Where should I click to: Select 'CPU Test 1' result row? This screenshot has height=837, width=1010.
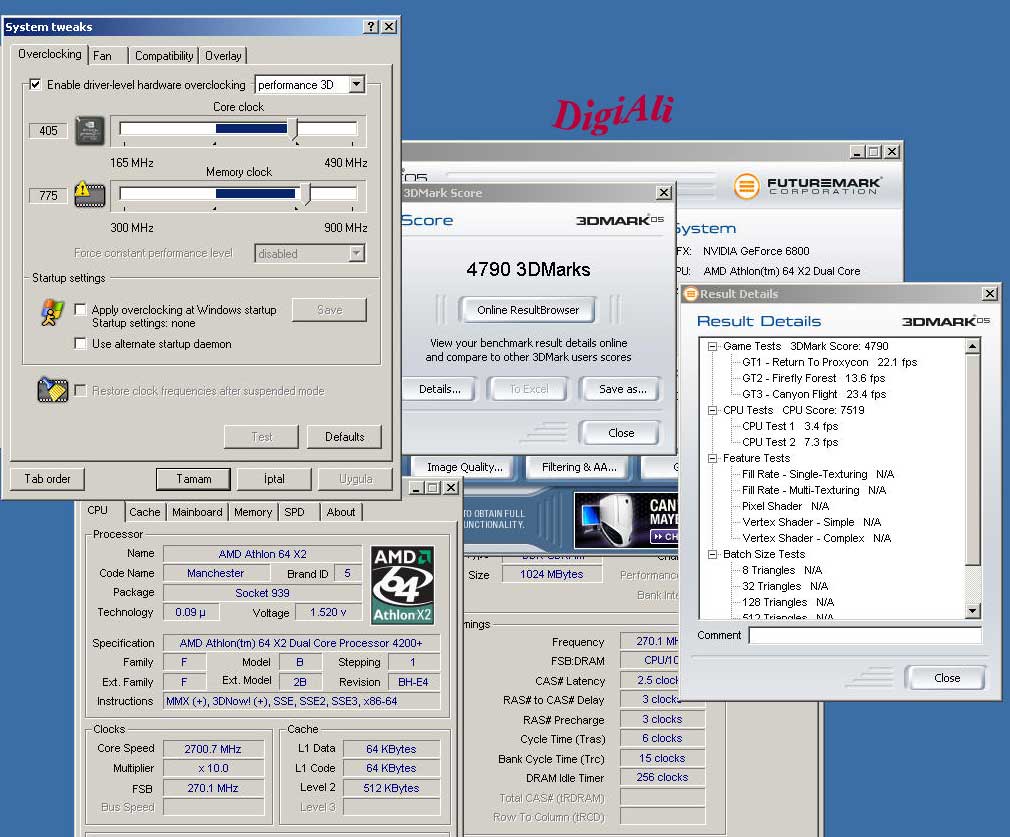[x=790, y=426]
